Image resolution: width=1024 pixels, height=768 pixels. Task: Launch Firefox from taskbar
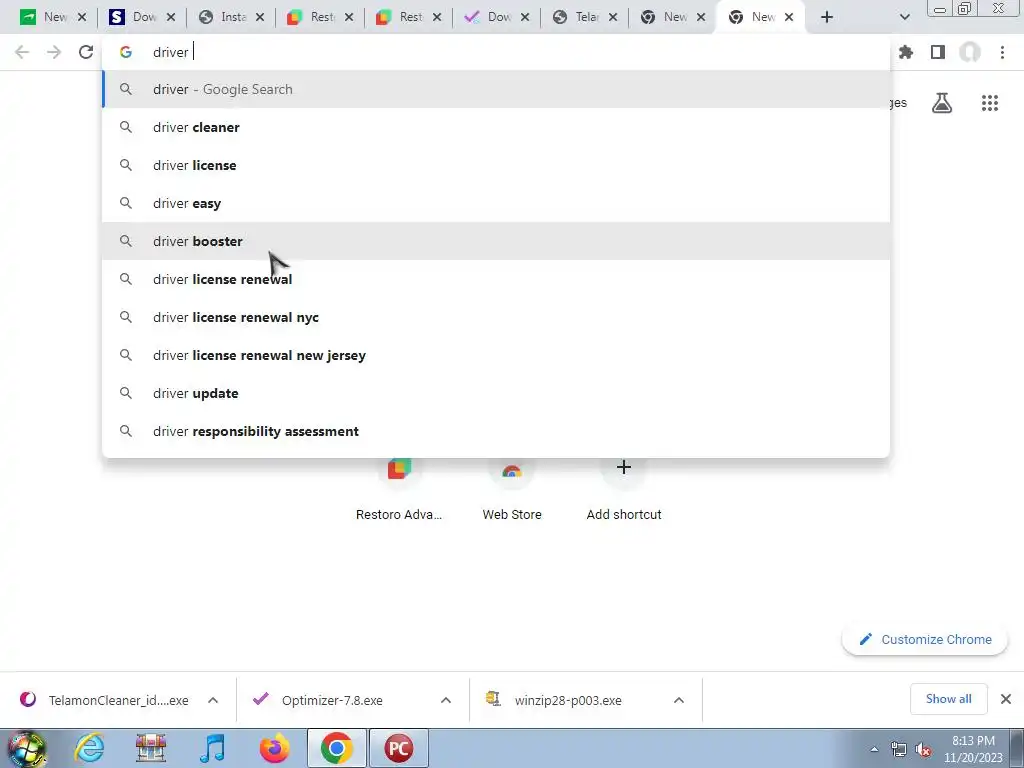click(274, 748)
